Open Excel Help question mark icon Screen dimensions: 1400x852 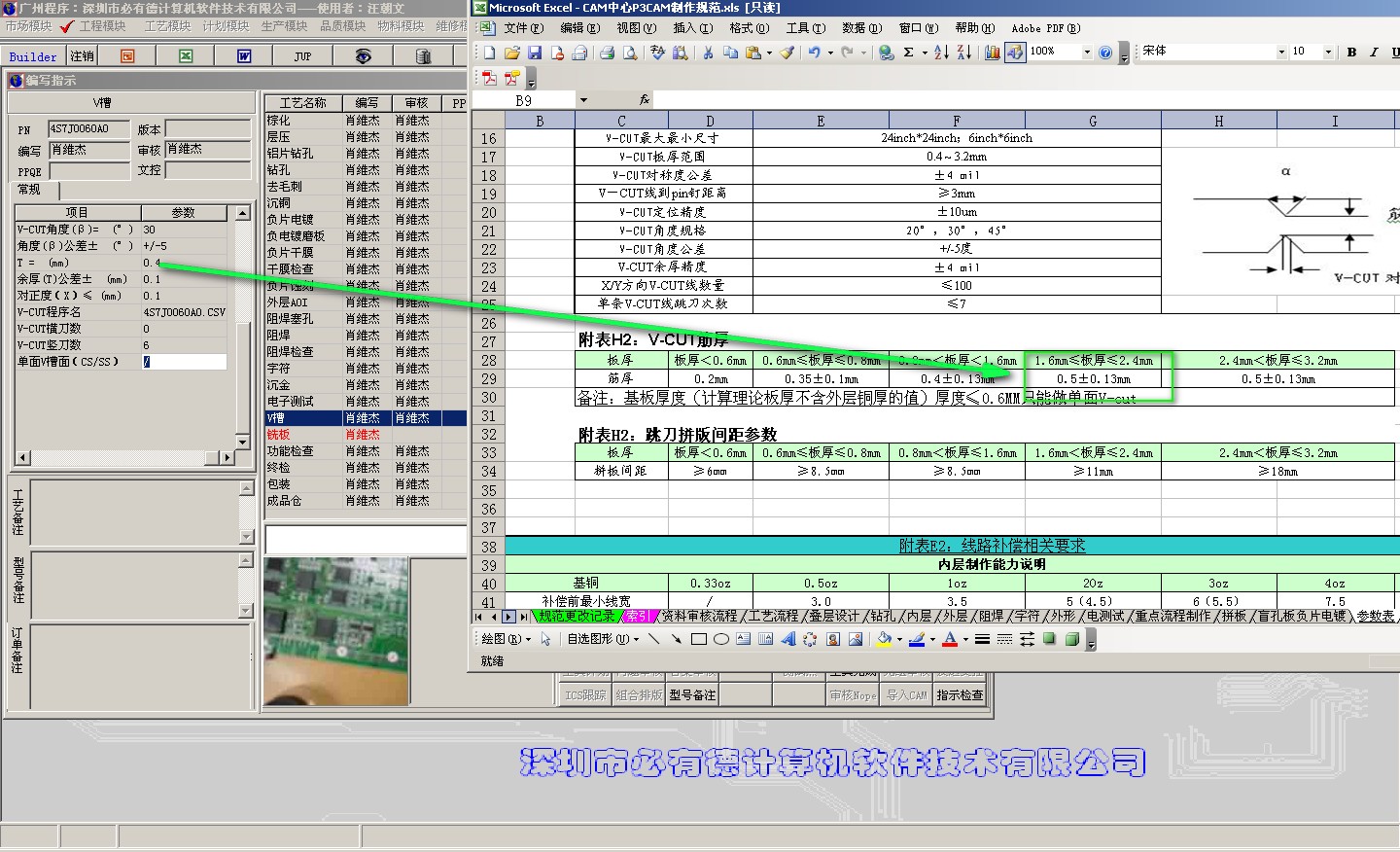pos(1105,53)
